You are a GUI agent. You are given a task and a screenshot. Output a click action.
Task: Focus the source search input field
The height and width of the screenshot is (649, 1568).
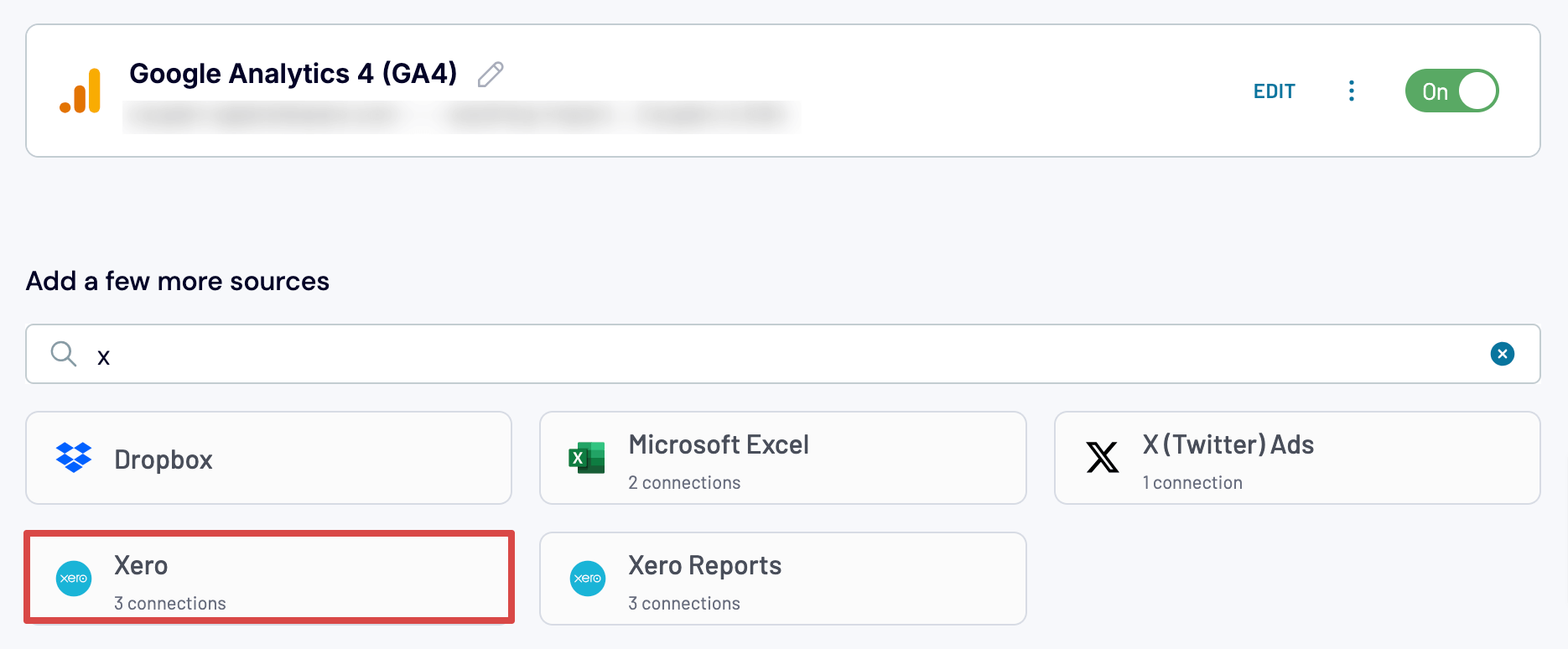pyautogui.click(x=782, y=354)
